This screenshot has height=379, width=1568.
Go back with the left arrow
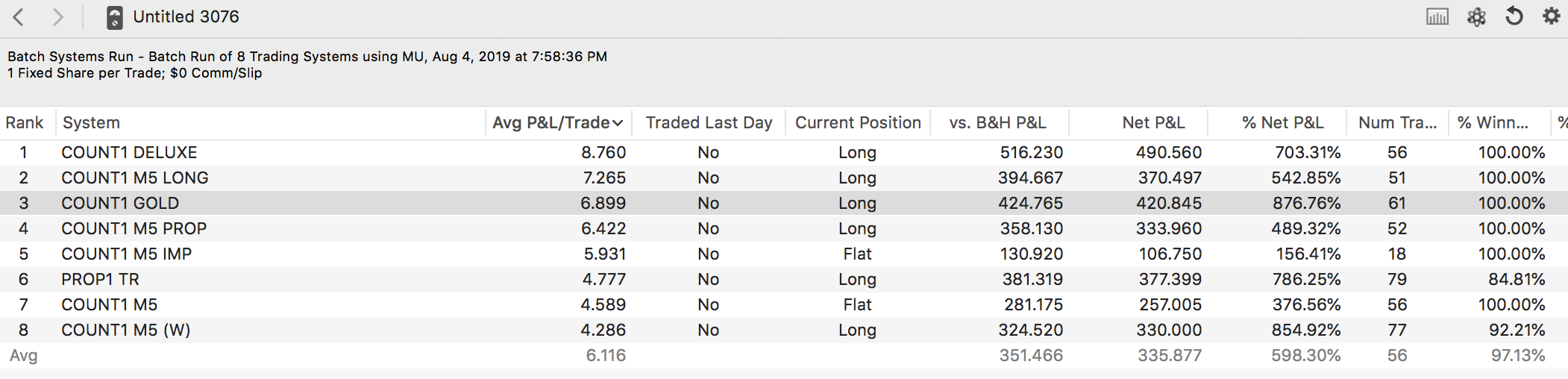(19, 17)
